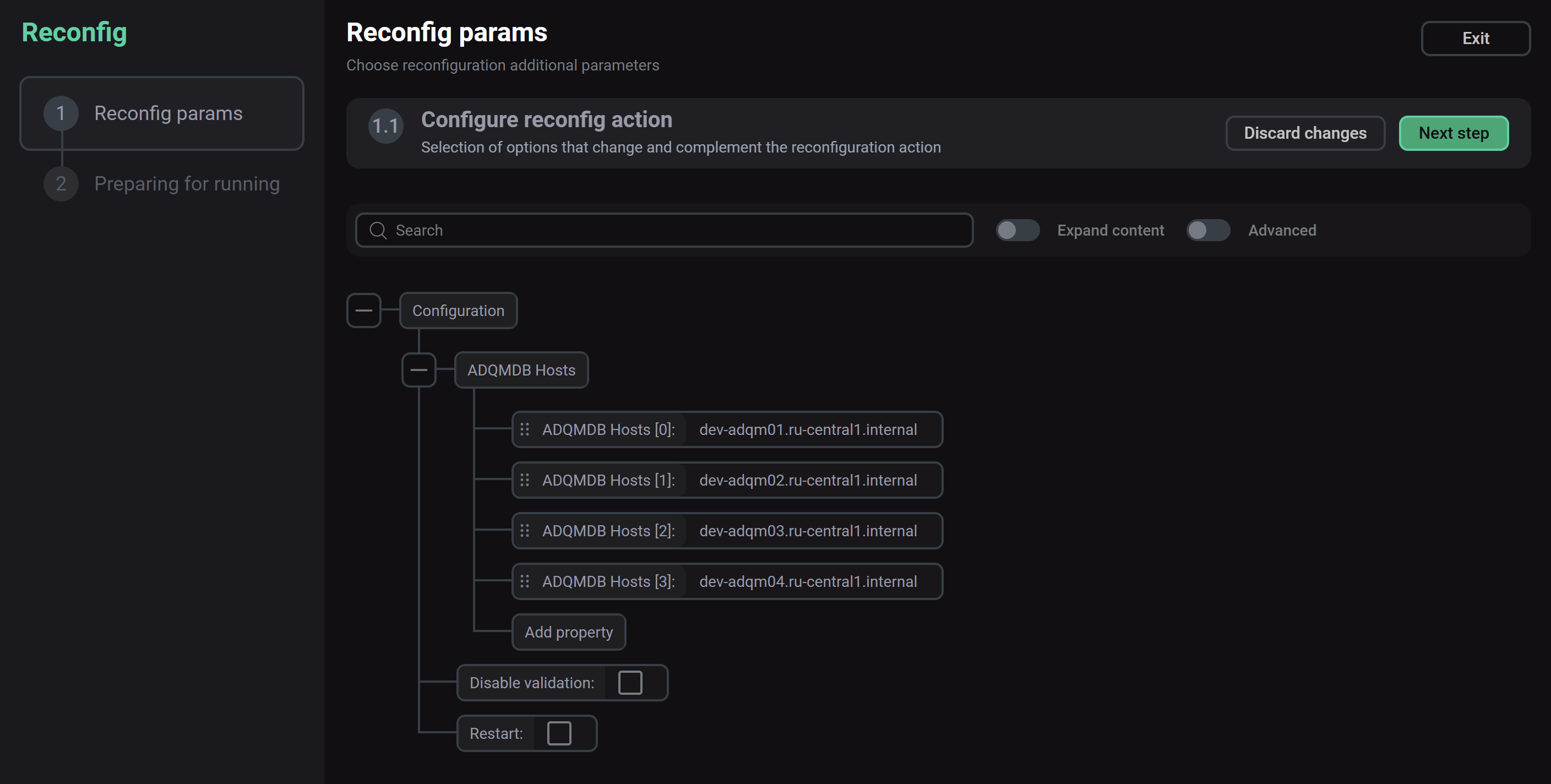
Task: Click the Restart: label
Action: tap(496, 733)
